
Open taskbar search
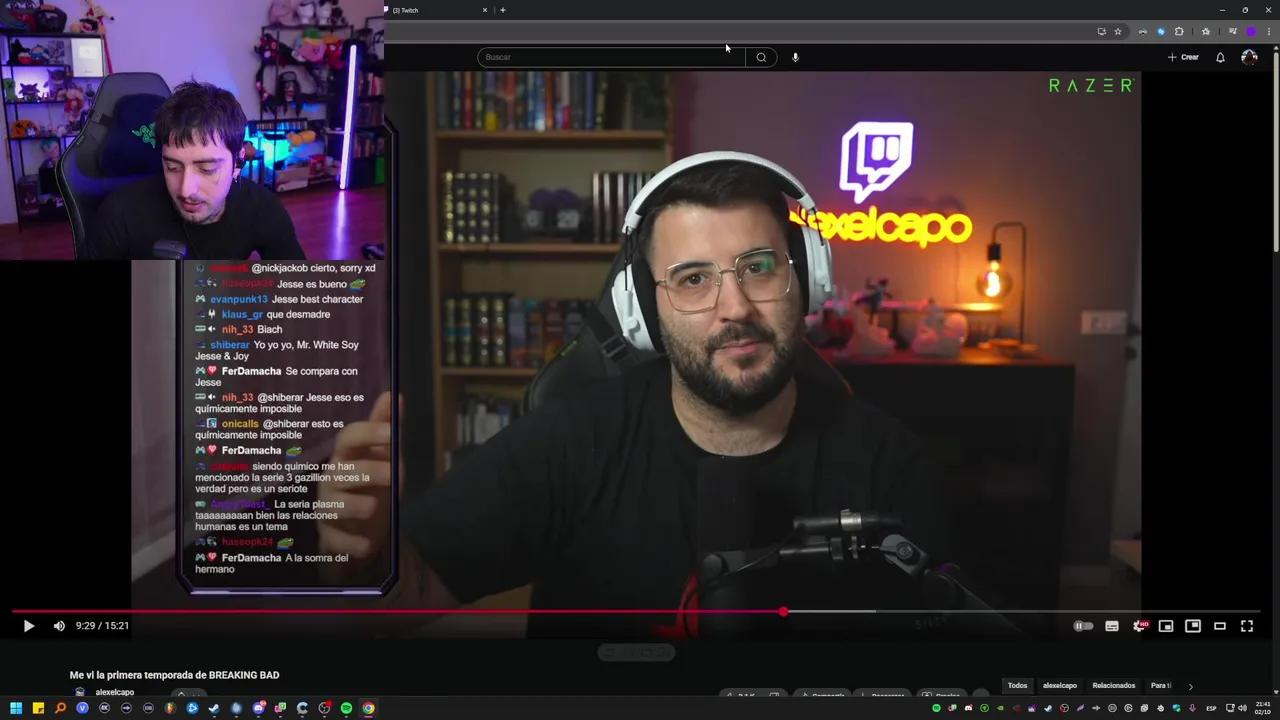click(60, 708)
